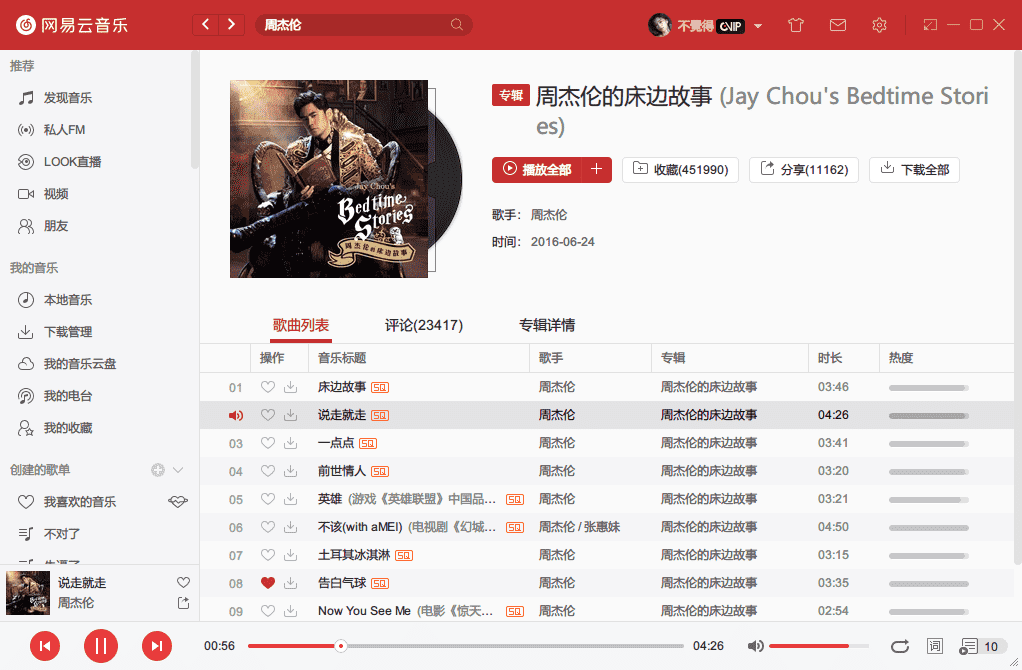
Task: Open the 专辑详情 tab
Action: click(546, 325)
